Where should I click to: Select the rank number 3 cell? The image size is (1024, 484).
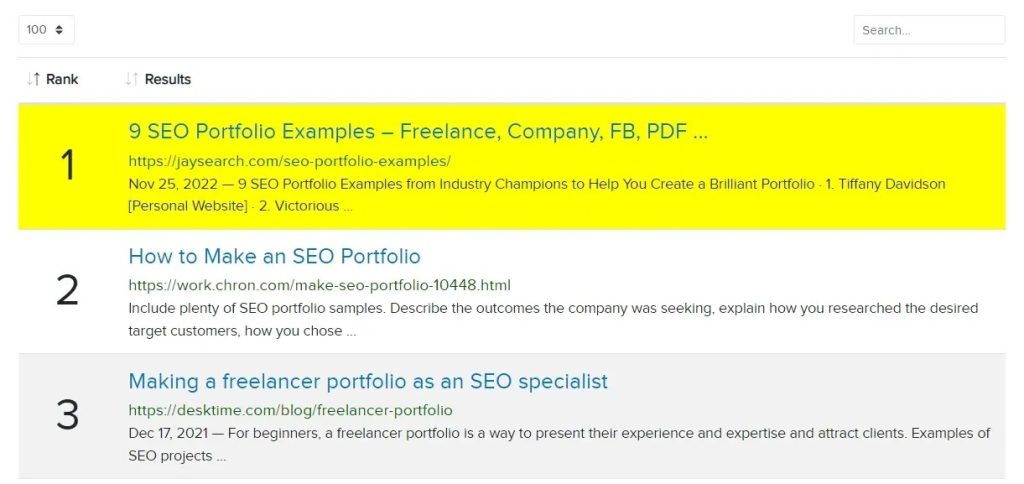click(67, 415)
